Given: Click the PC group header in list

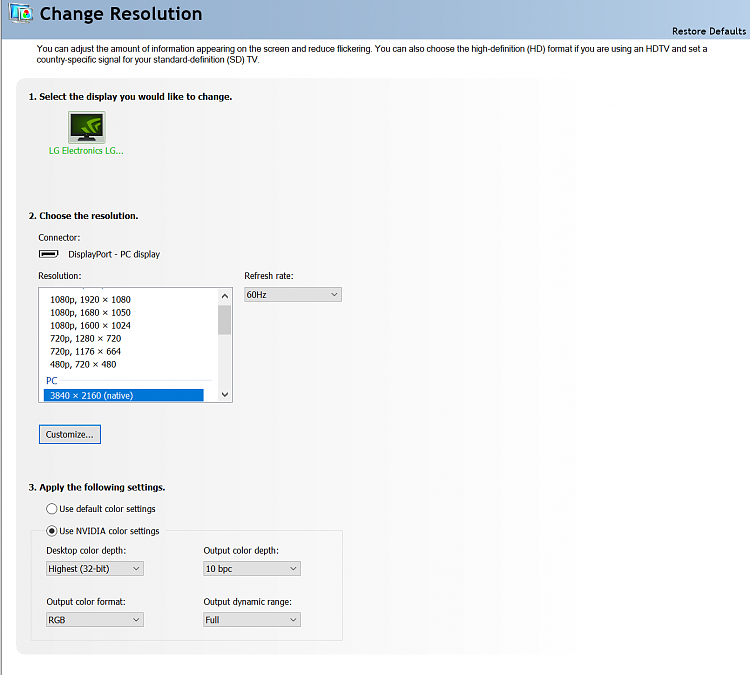Looking at the screenshot, I should pos(52,381).
